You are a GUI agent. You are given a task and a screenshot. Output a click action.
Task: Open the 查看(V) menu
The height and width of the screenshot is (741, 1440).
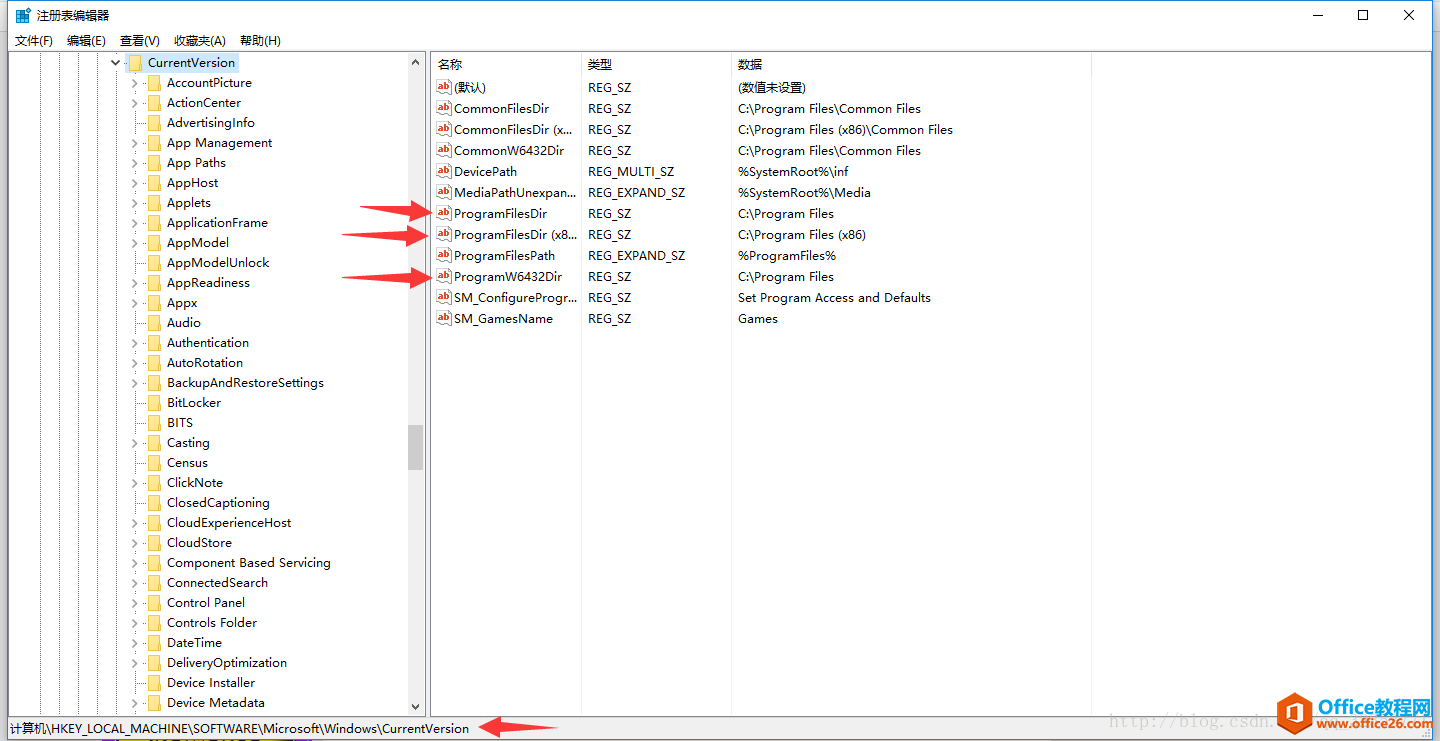click(x=140, y=41)
